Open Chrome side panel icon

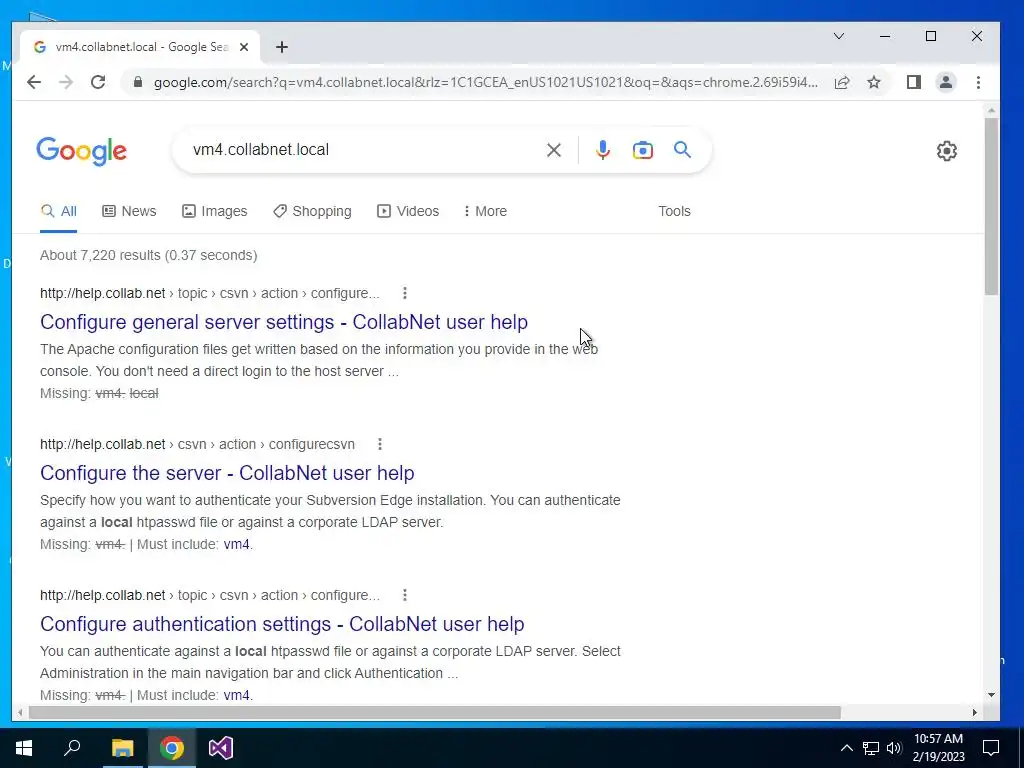pyautogui.click(x=914, y=82)
